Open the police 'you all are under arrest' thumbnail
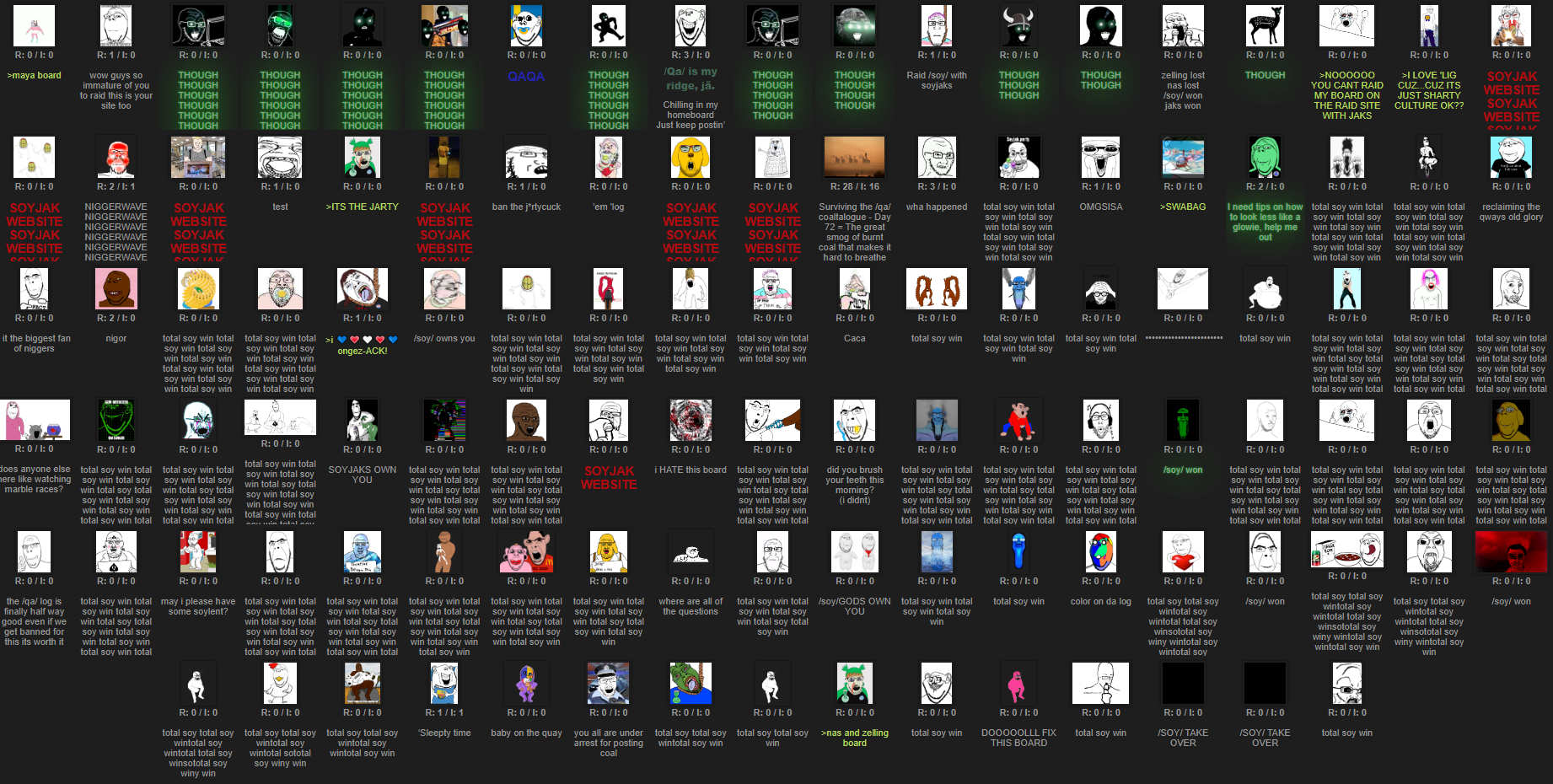 [608, 683]
